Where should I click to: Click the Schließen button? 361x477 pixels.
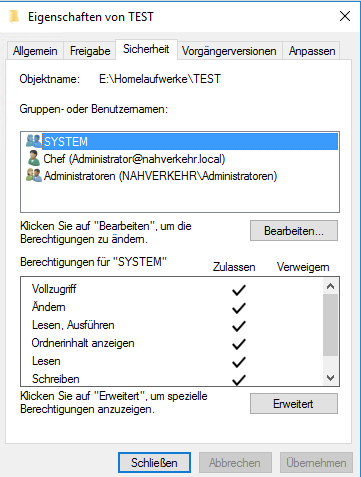(154, 463)
